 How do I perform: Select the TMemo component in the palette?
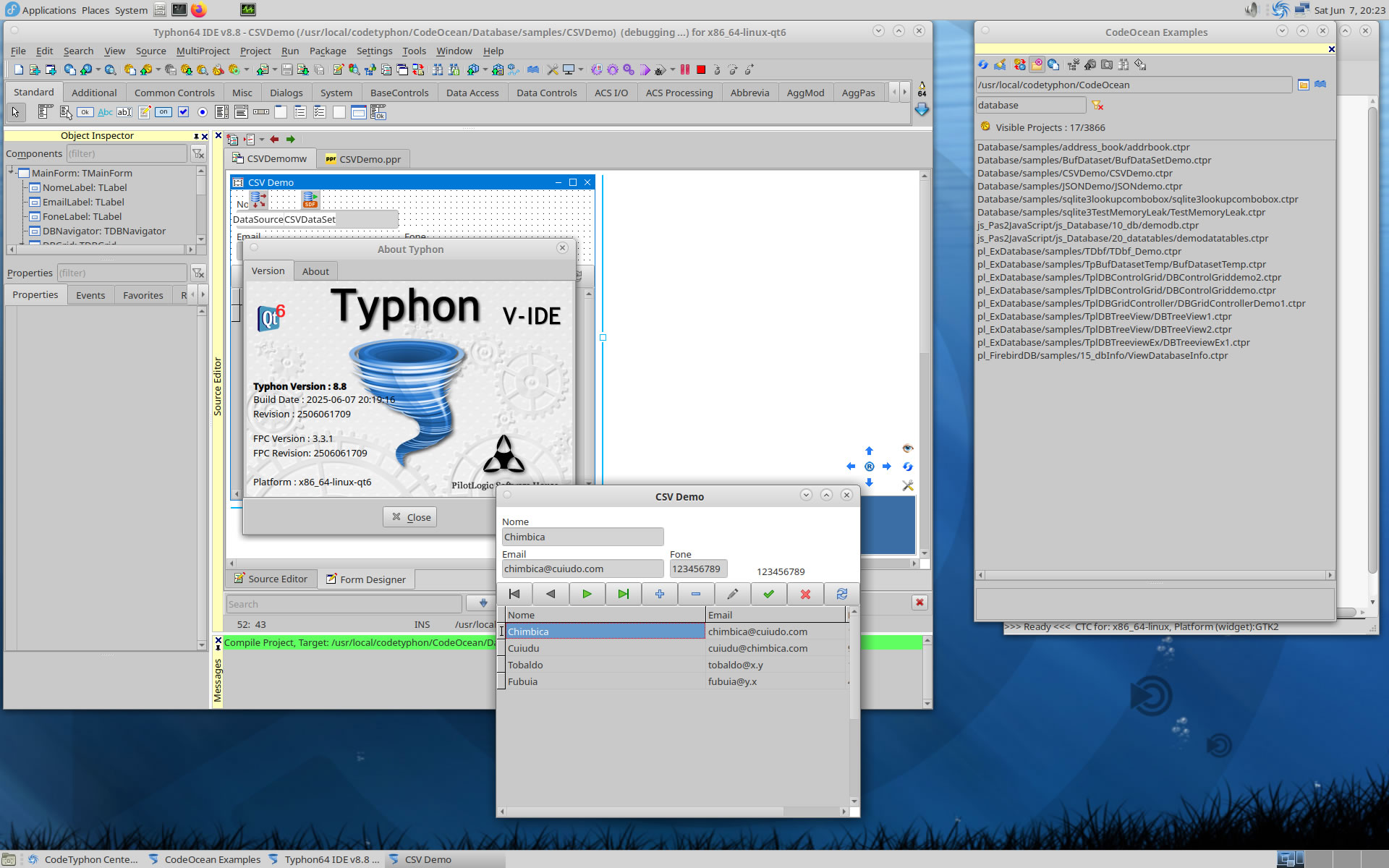tap(144, 112)
